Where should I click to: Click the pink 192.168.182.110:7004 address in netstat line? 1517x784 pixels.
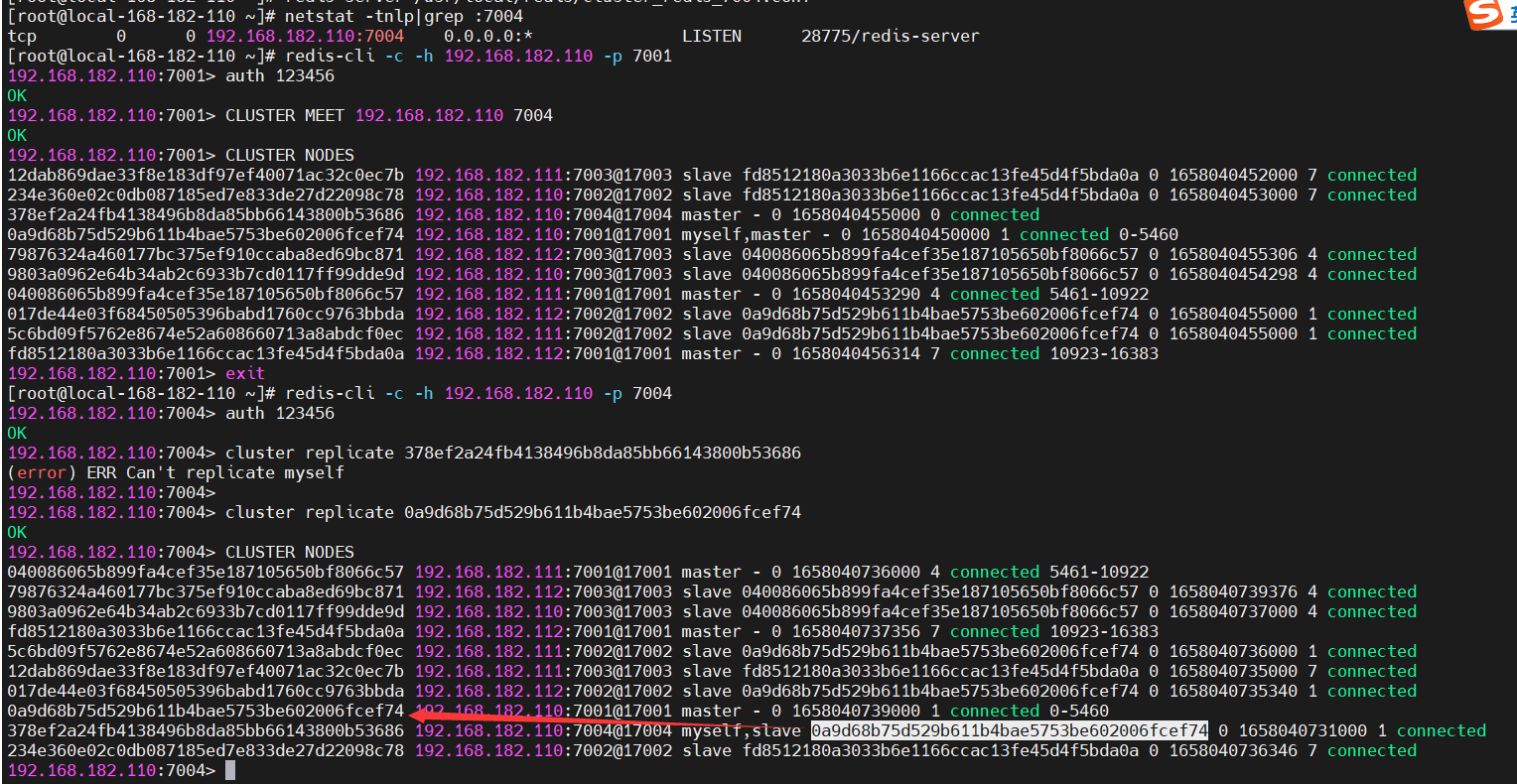(x=305, y=36)
